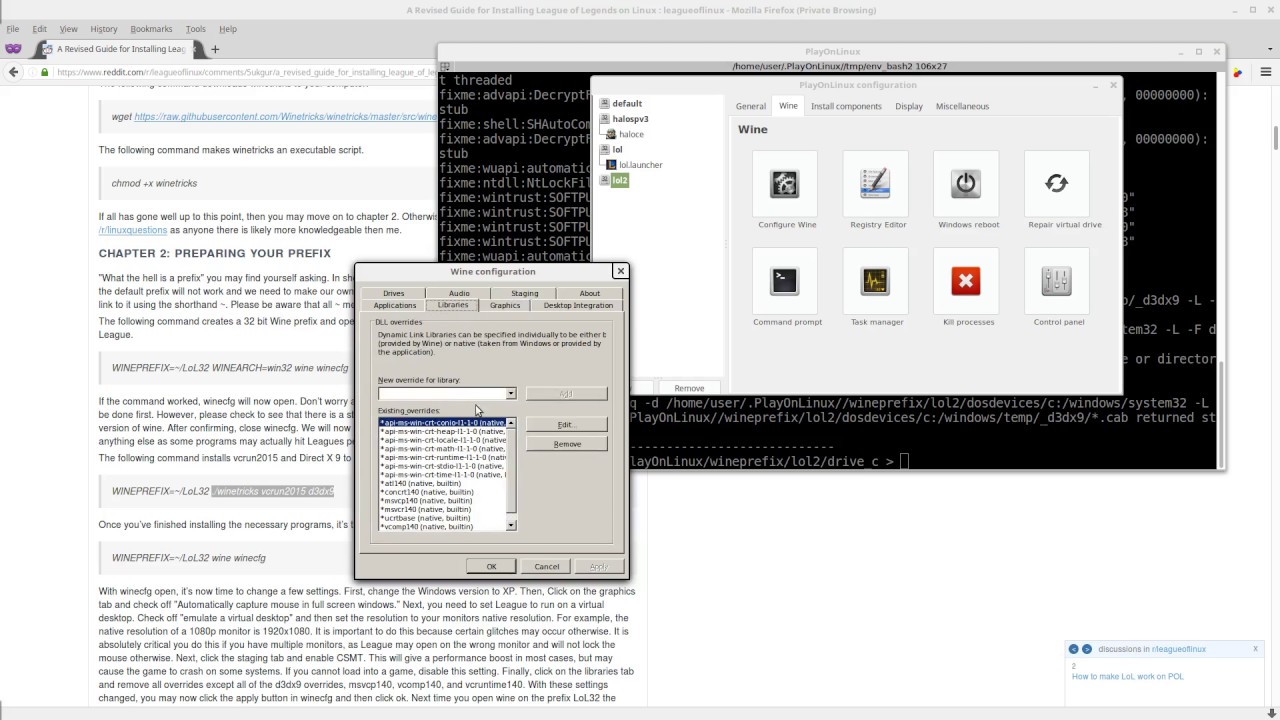Launch the Registry Editor icon
This screenshot has height=720, width=1280.
[875, 184]
